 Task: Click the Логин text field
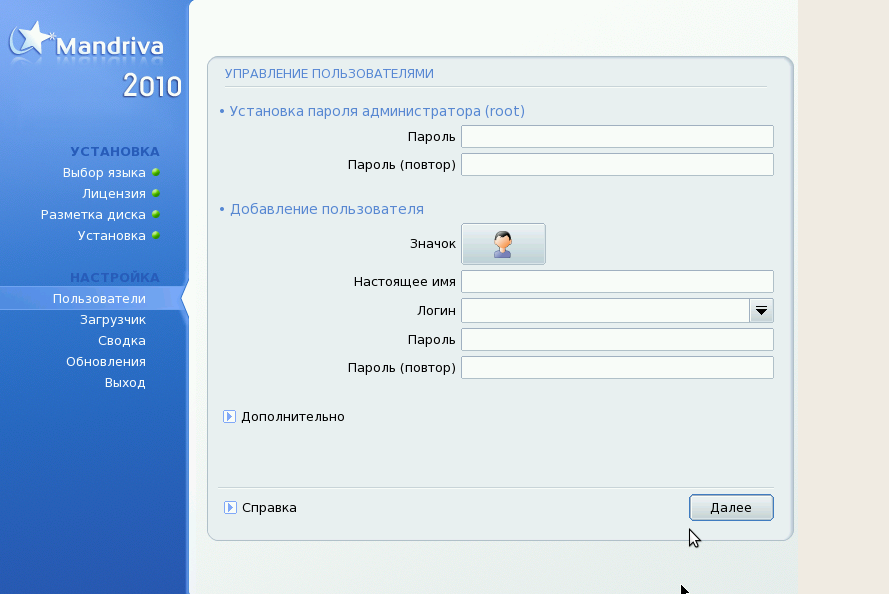point(606,311)
